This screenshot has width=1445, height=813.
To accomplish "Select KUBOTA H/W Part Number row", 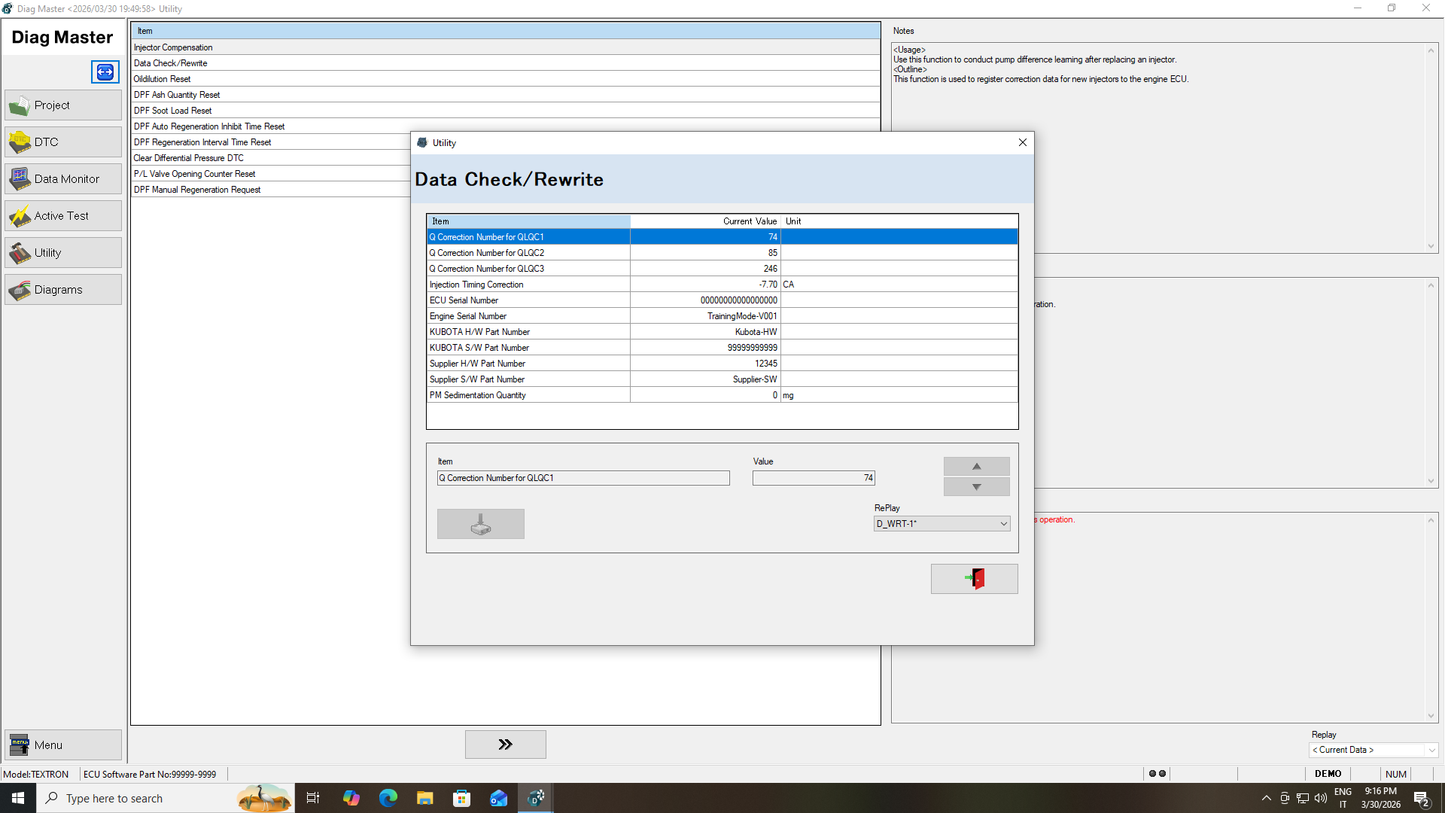I will 722,332.
